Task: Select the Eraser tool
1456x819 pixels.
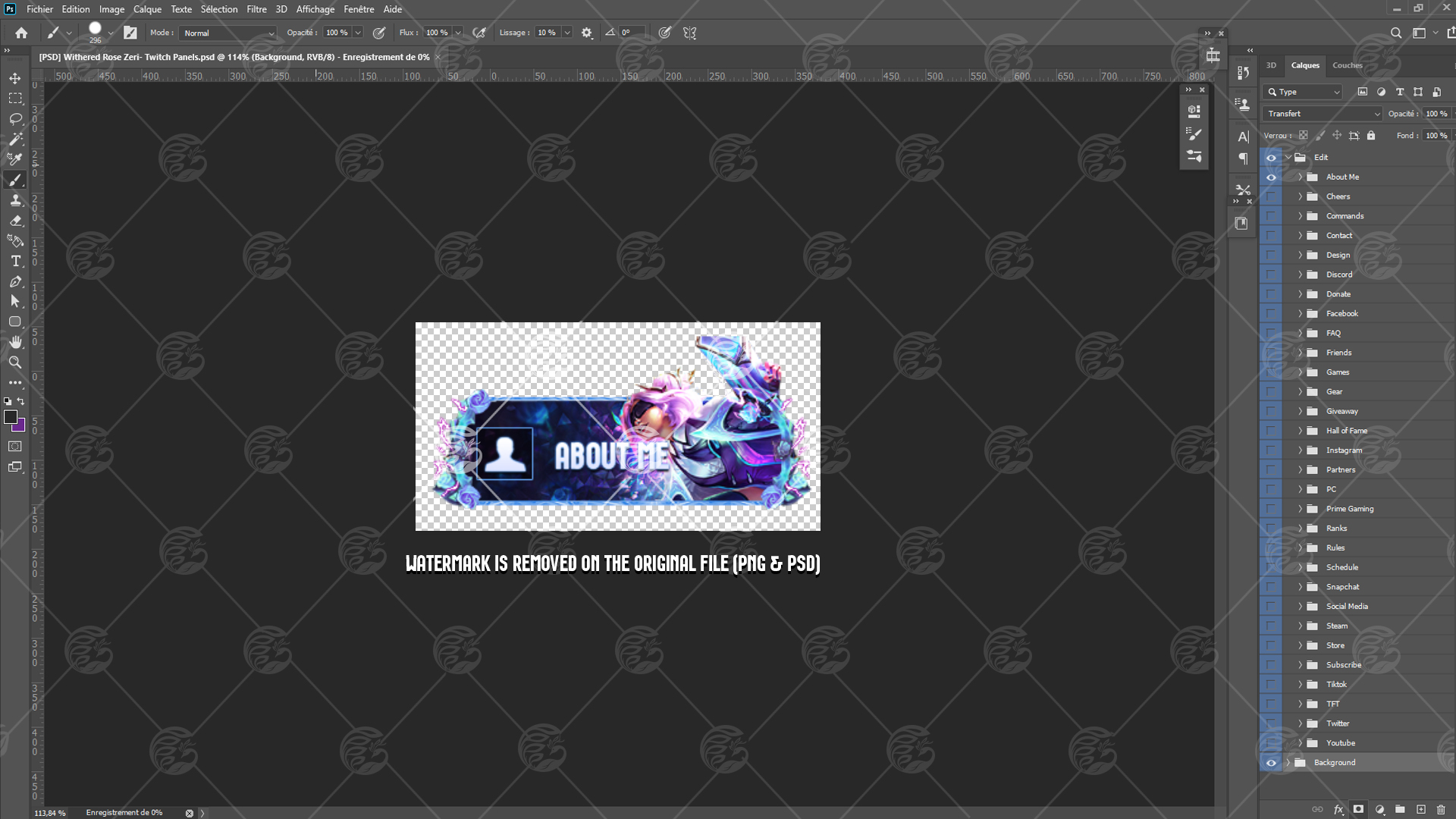Action: (x=15, y=221)
